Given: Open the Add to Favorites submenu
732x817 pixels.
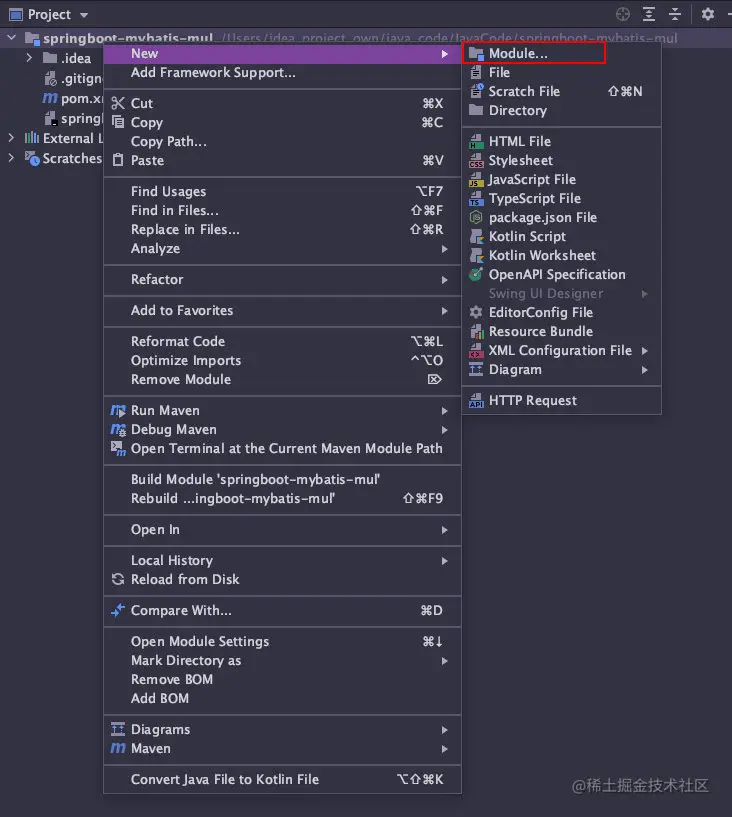Looking at the screenshot, I should pos(282,311).
